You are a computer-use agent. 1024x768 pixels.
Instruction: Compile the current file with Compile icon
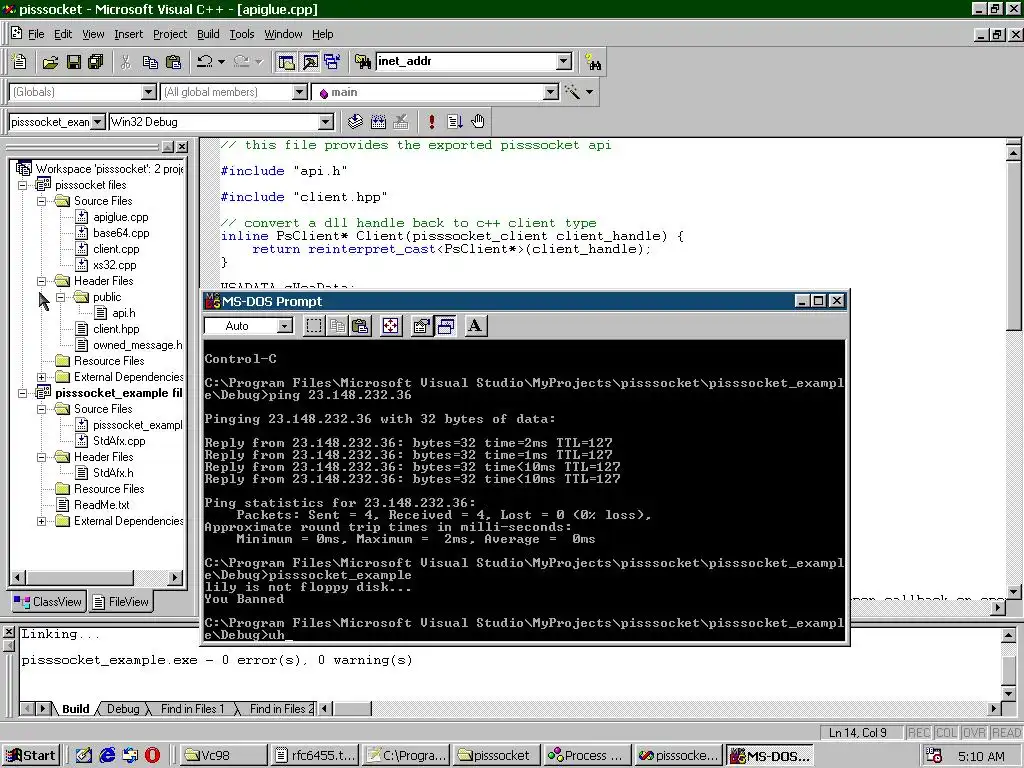tap(355, 121)
